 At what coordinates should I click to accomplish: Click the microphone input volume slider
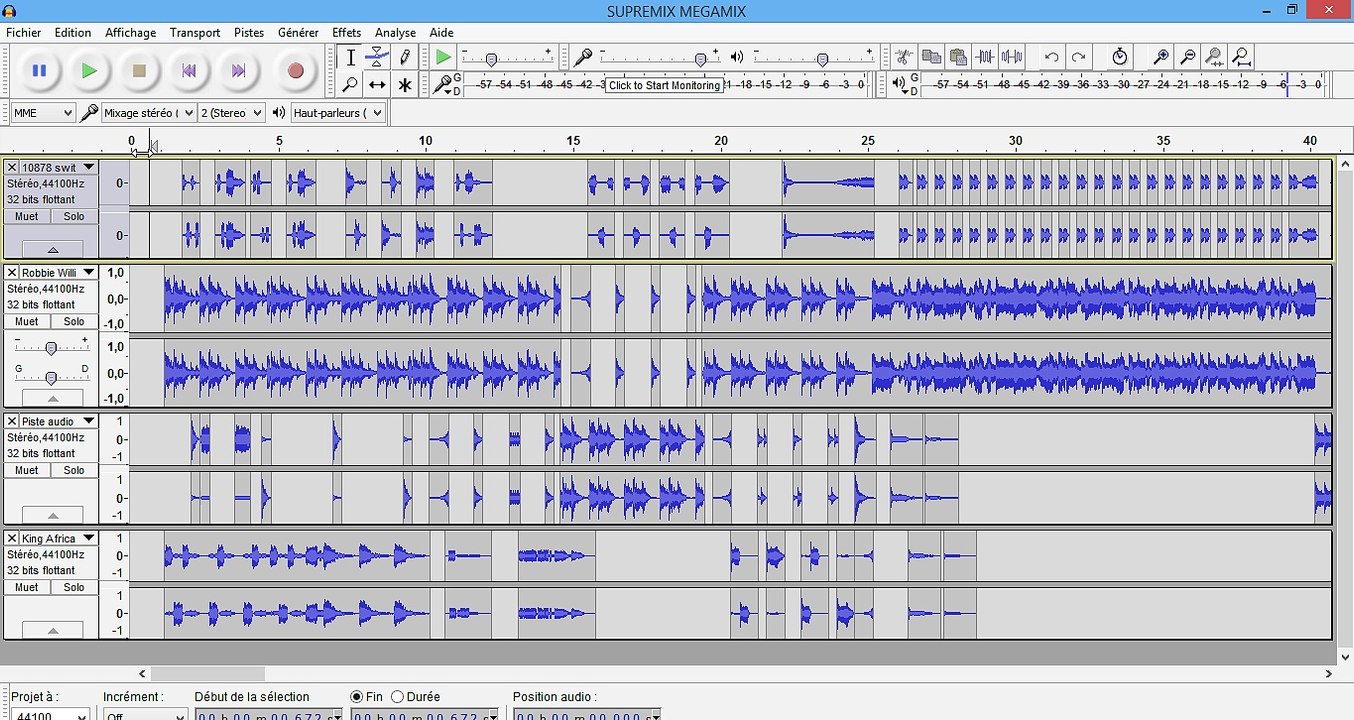658,58
